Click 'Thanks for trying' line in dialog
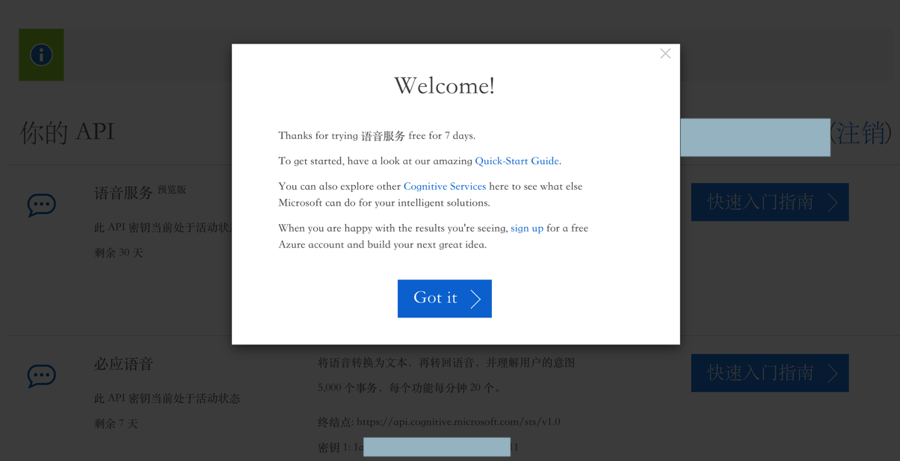900x461 pixels. pyautogui.click(x=377, y=136)
